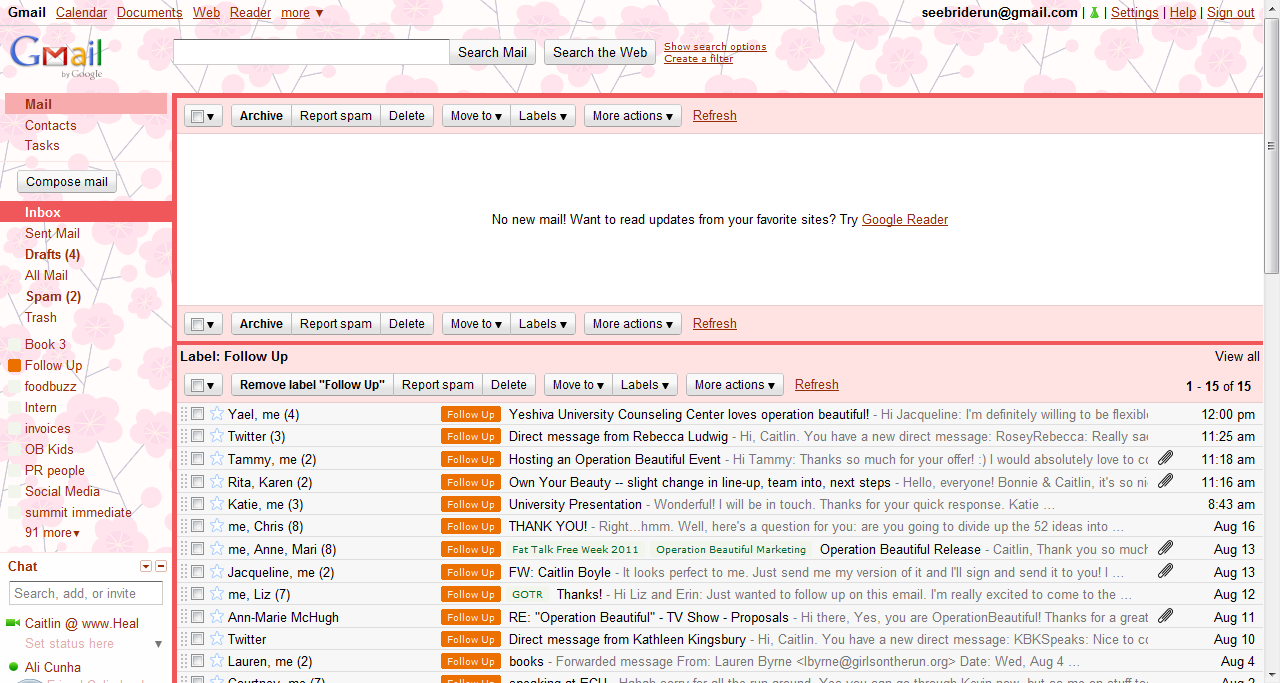Click the chat 'Search, add, or invite' box
This screenshot has height=683, width=1280.
coord(86,593)
